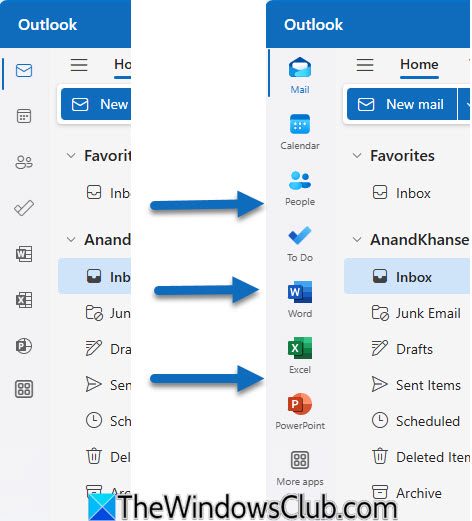Launch the labeled PowerPoint app
Image resolution: width=472 pixels, height=521 pixels.
coord(300,412)
